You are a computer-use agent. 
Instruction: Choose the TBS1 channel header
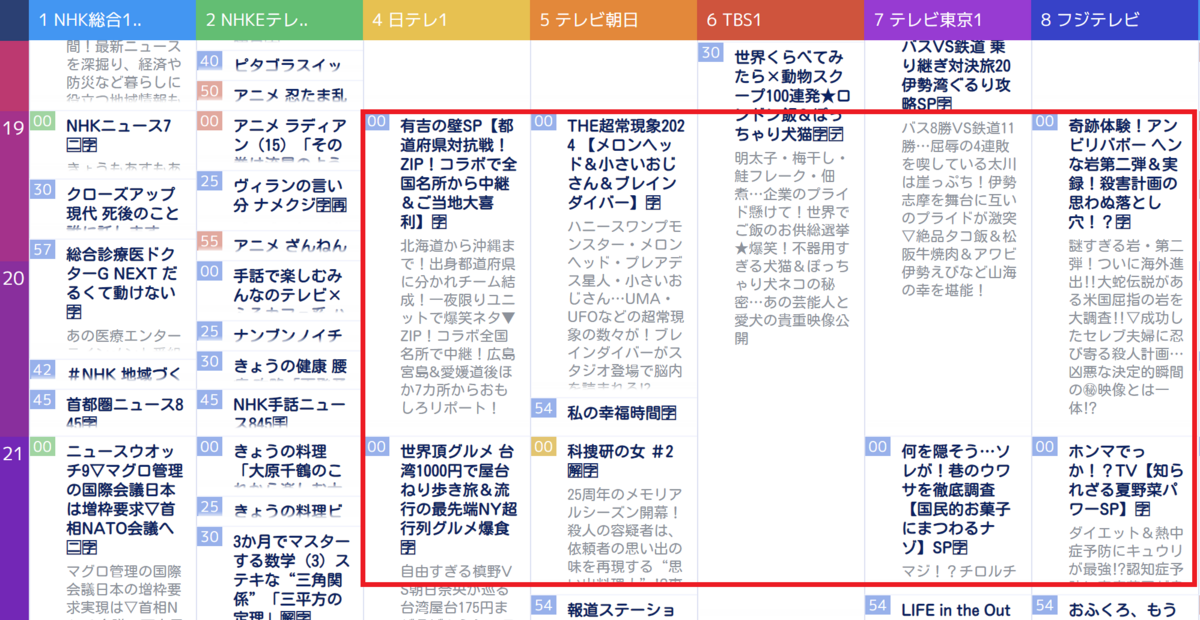[780, 20]
